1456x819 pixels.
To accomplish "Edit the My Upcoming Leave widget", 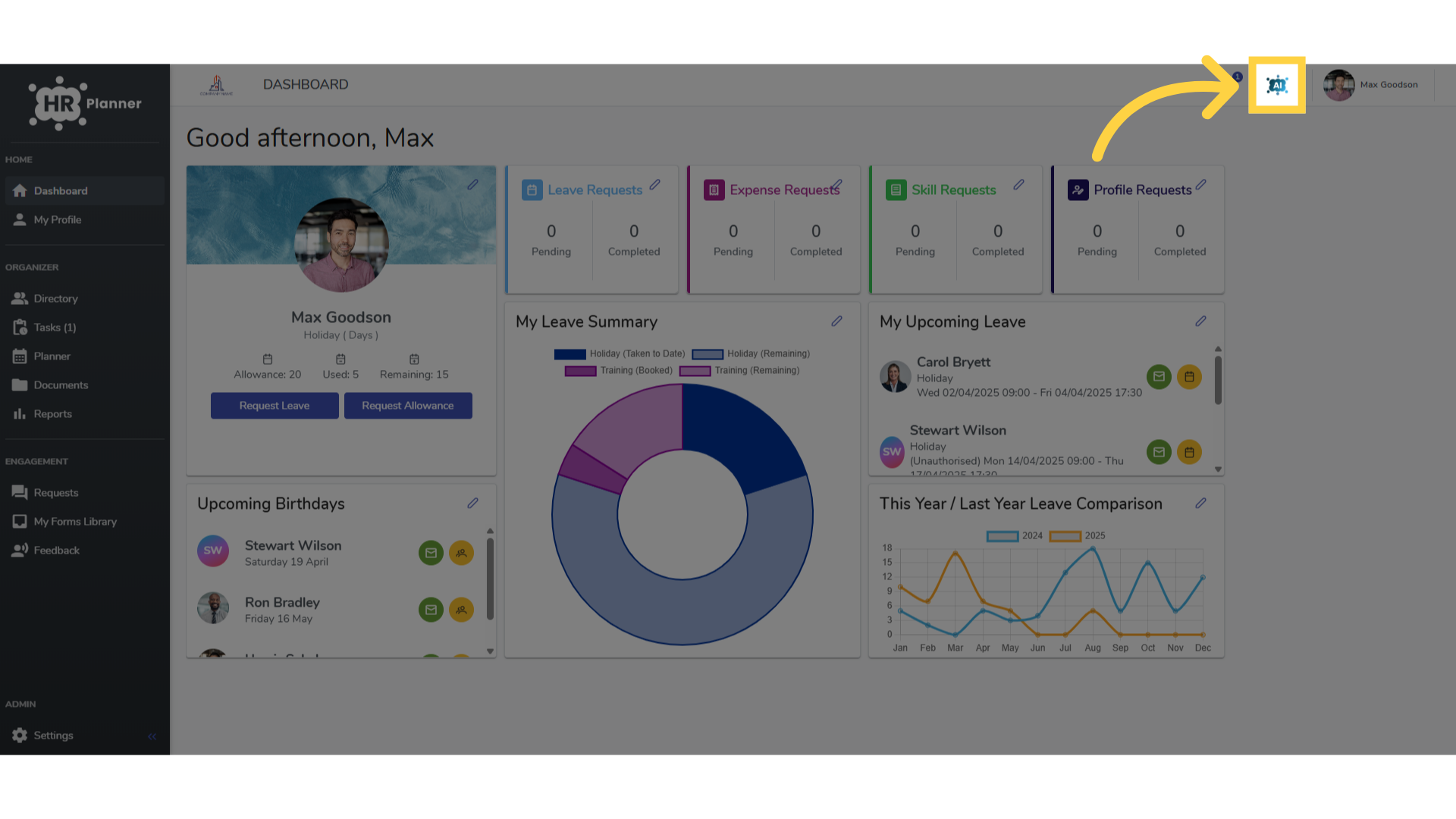I will [x=1200, y=321].
